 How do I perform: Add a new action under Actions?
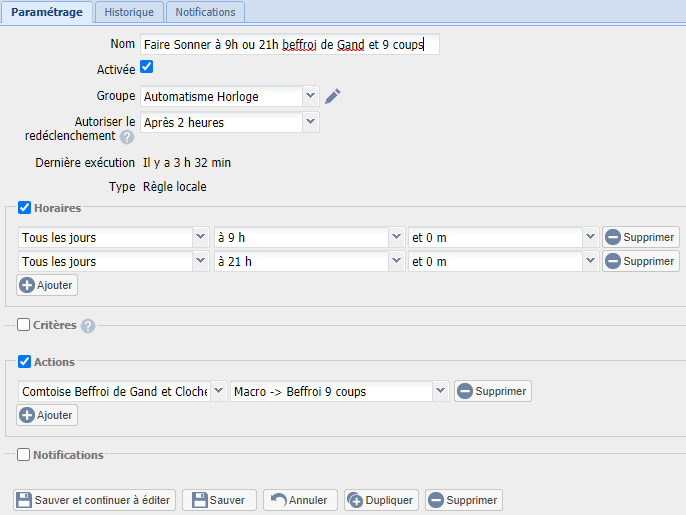[47, 415]
